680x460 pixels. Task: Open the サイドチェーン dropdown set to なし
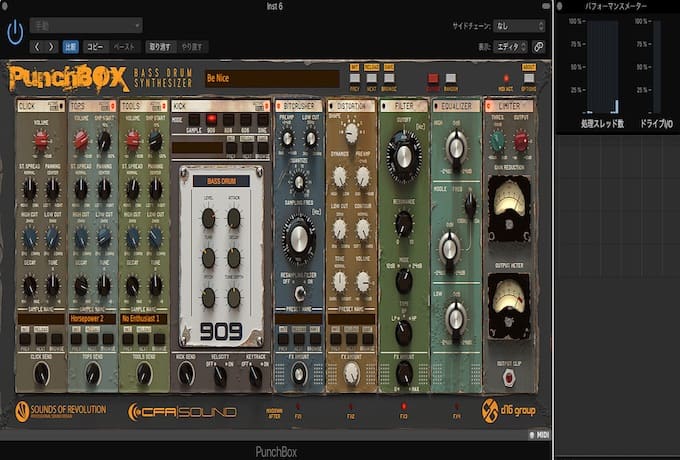click(x=519, y=26)
